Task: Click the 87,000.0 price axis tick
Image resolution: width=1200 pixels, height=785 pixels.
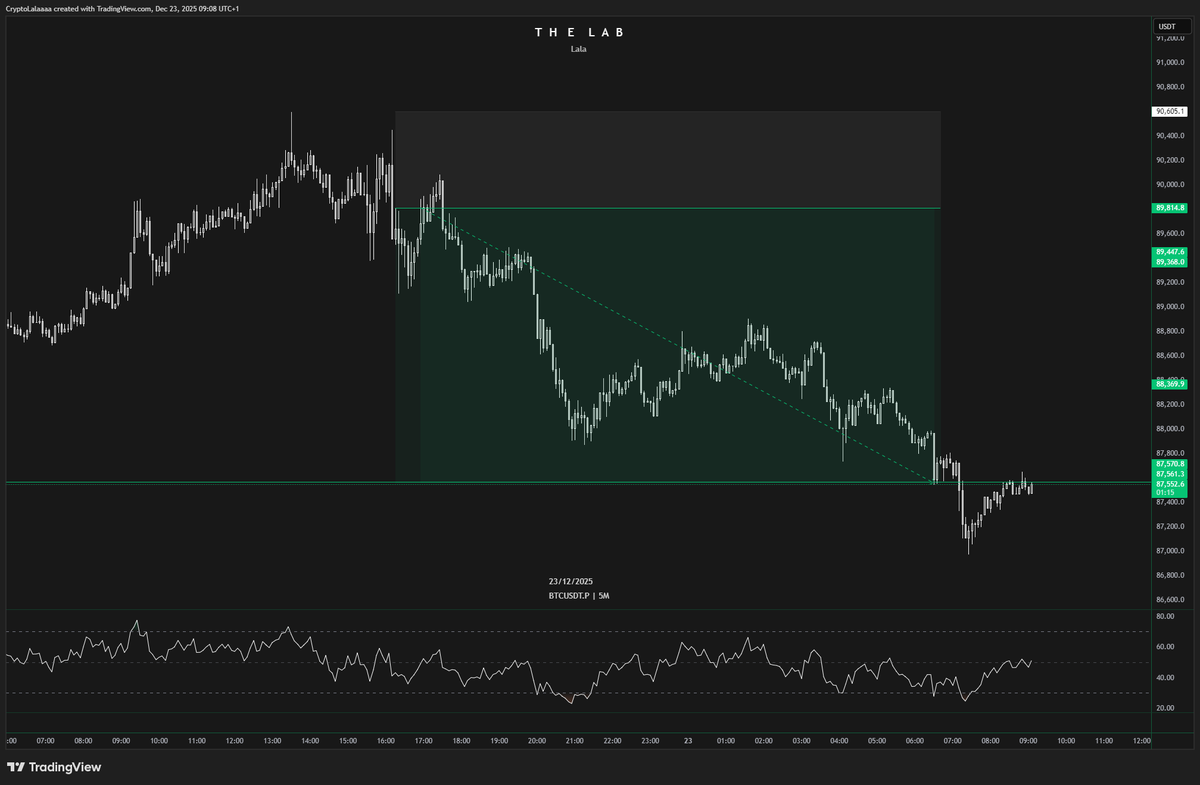Action: point(1169,551)
